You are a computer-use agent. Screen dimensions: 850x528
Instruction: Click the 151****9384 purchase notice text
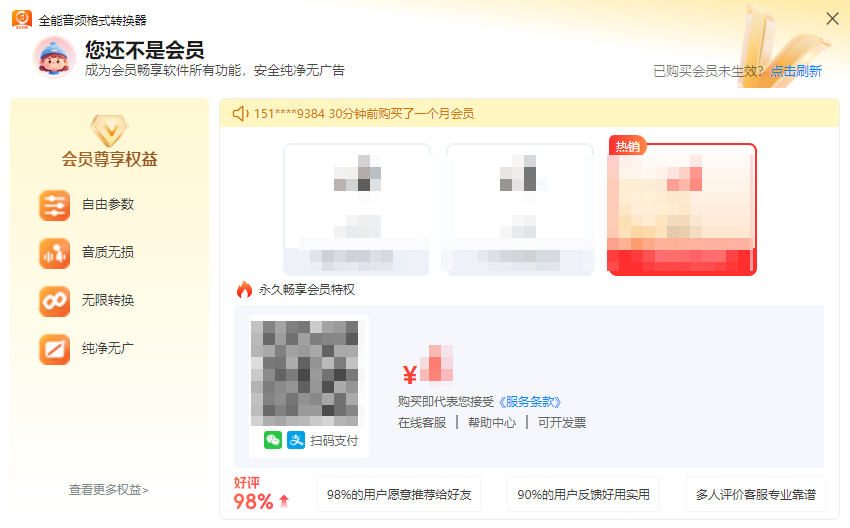click(x=364, y=113)
